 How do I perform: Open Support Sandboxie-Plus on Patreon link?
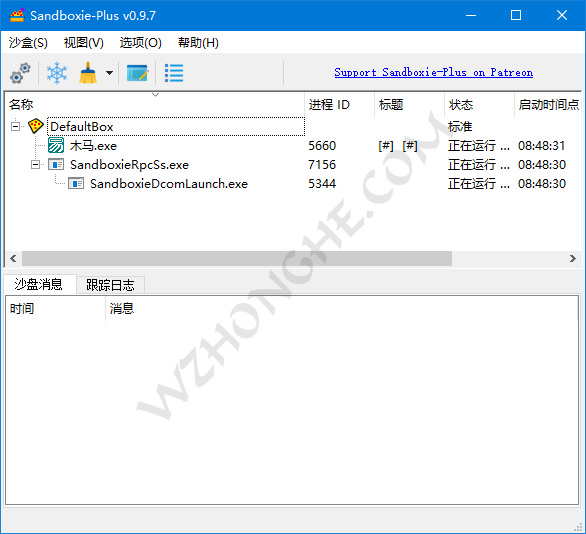[x=434, y=72]
